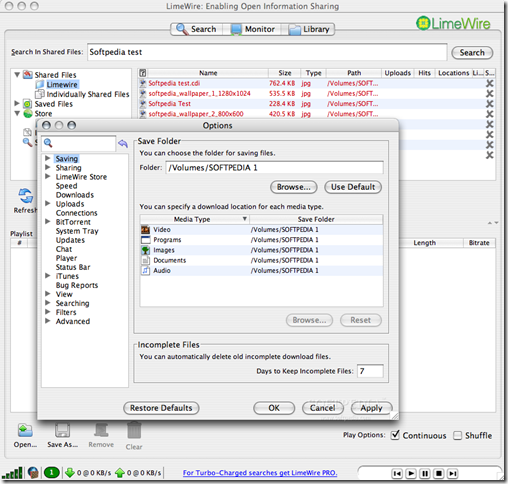This screenshot has height=484, width=508.
Task: Switch to the Monitor tab
Action: pyautogui.click(x=253, y=29)
